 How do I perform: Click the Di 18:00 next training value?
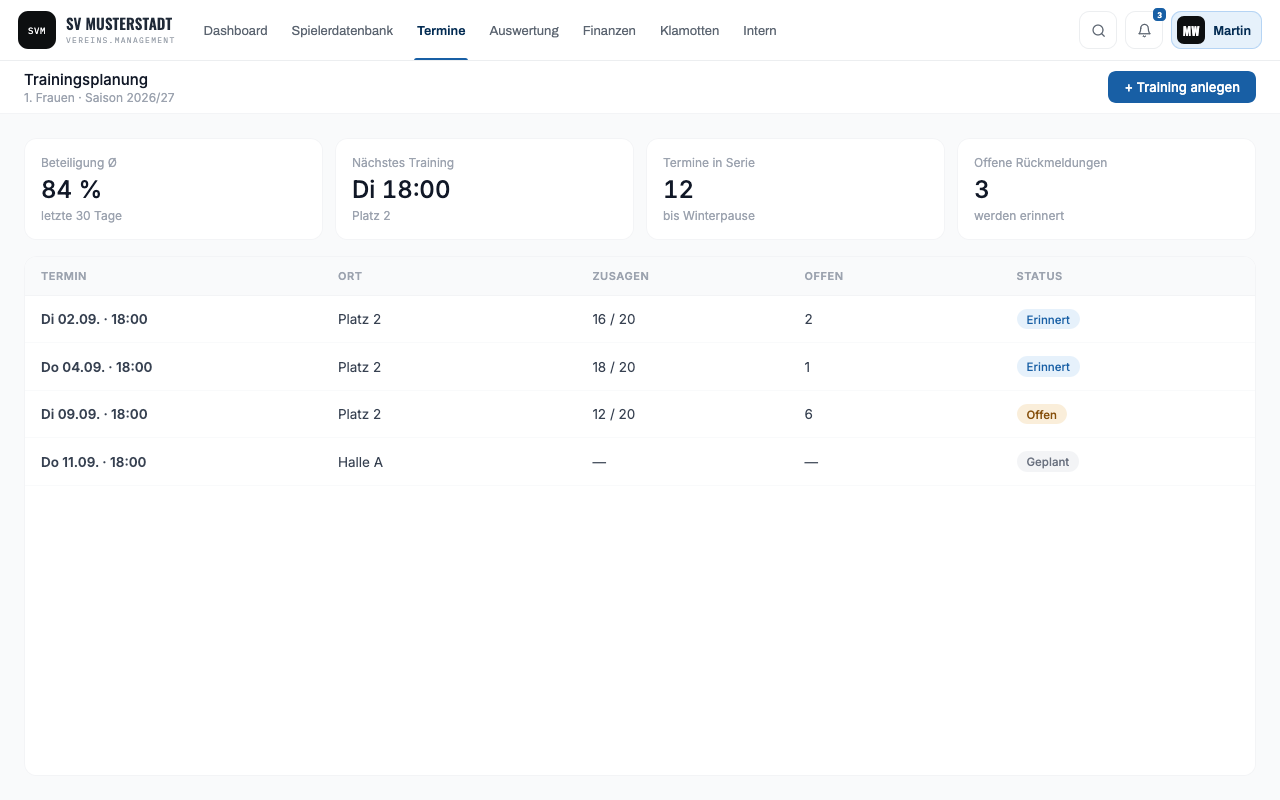click(x=401, y=189)
